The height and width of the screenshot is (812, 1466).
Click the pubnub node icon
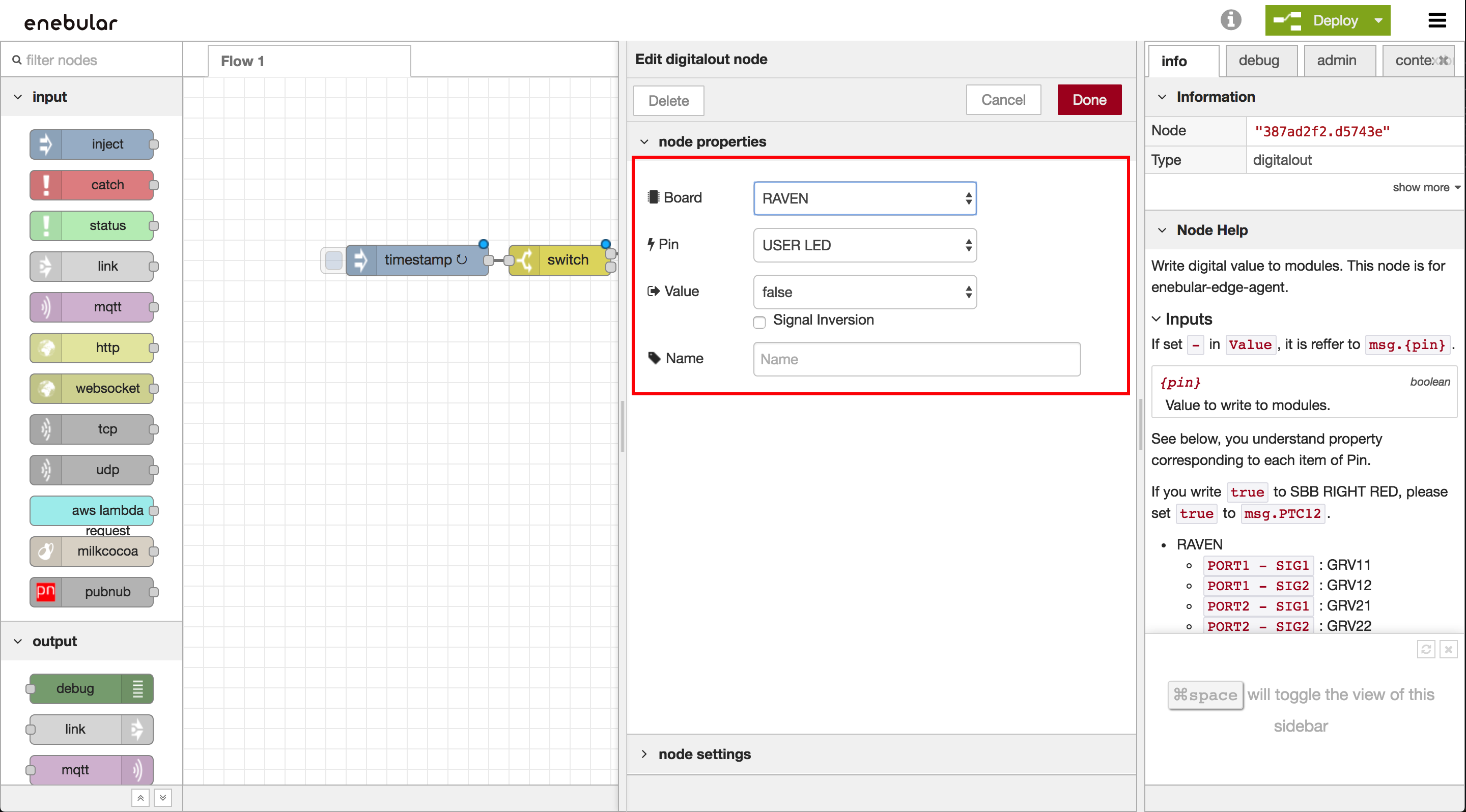[45, 592]
